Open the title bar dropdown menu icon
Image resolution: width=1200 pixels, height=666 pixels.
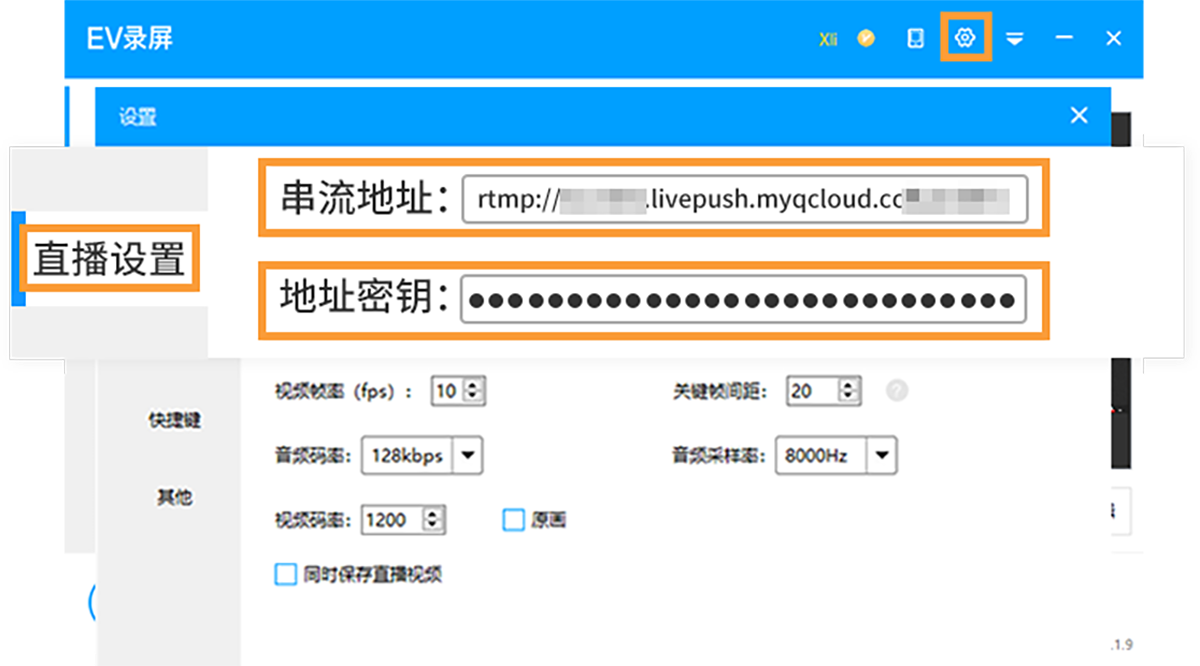(1015, 39)
